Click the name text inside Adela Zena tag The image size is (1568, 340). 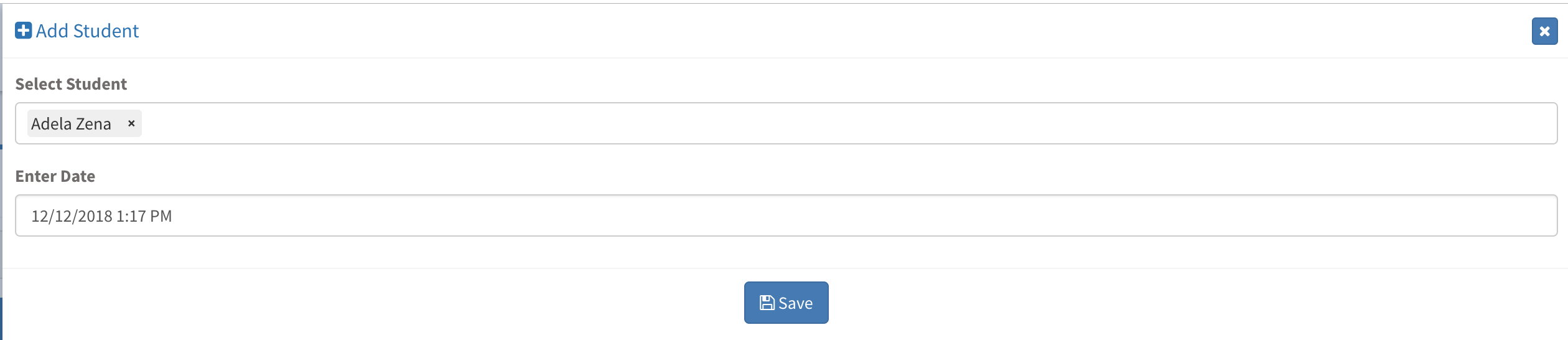(71, 124)
